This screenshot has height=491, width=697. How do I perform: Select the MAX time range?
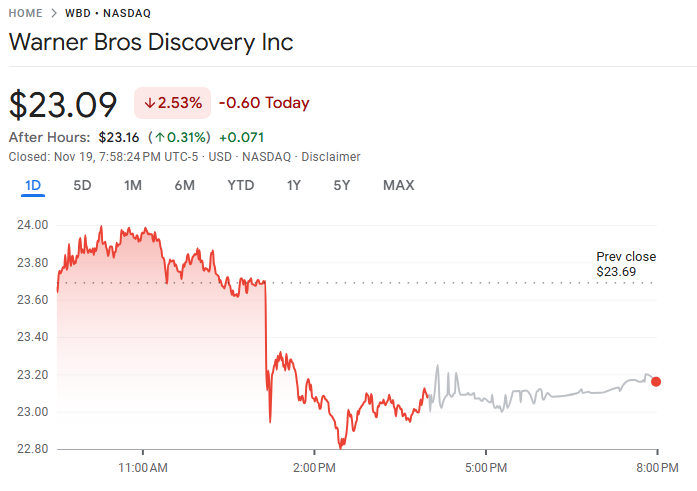point(398,186)
